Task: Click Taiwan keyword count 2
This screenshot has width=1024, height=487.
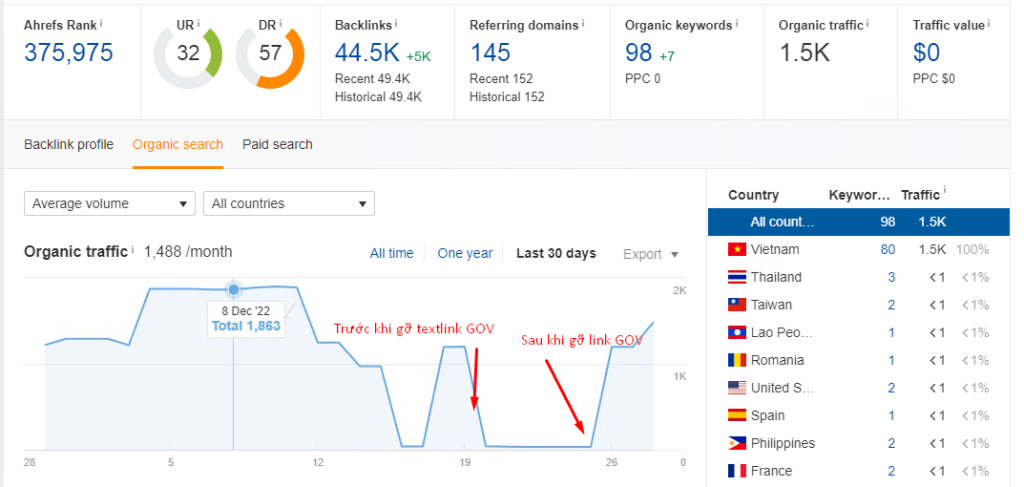Action: (891, 305)
